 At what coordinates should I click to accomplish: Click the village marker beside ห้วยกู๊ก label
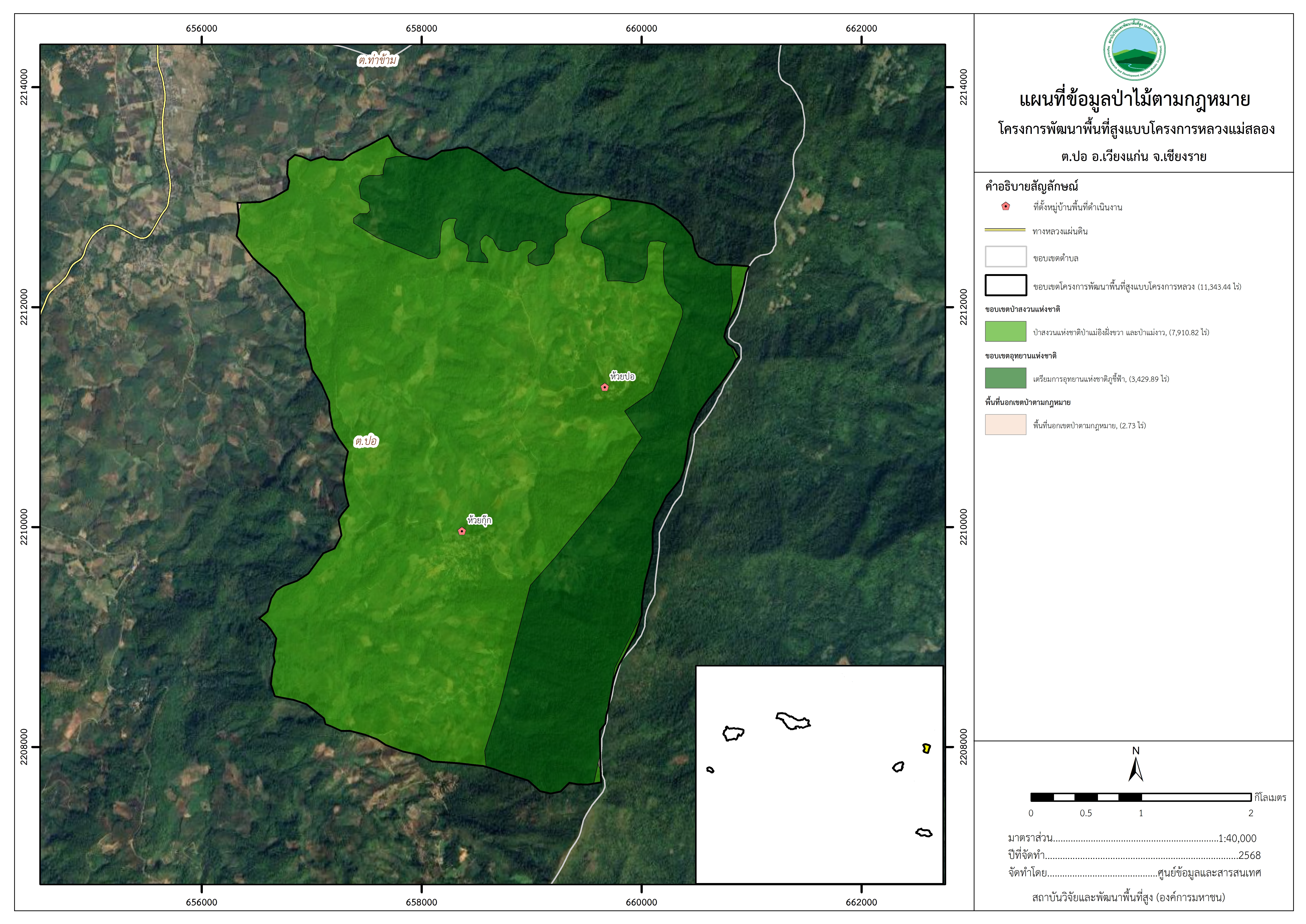[x=462, y=531]
